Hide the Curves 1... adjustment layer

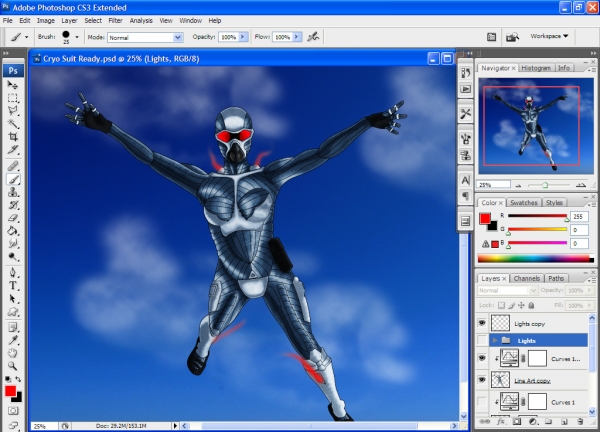(x=482, y=358)
